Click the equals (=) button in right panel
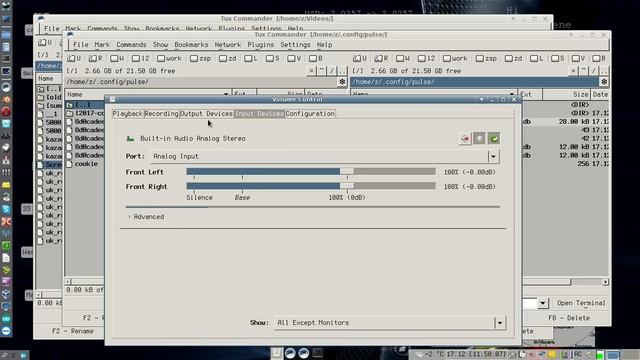The image size is (640, 360). pos(573,71)
